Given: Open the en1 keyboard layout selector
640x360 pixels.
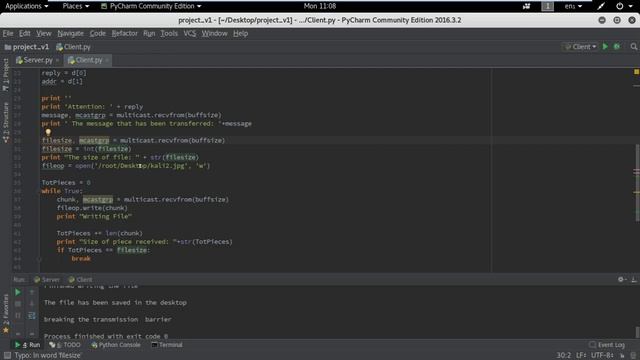Looking at the screenshot, I should coord(573,6).
